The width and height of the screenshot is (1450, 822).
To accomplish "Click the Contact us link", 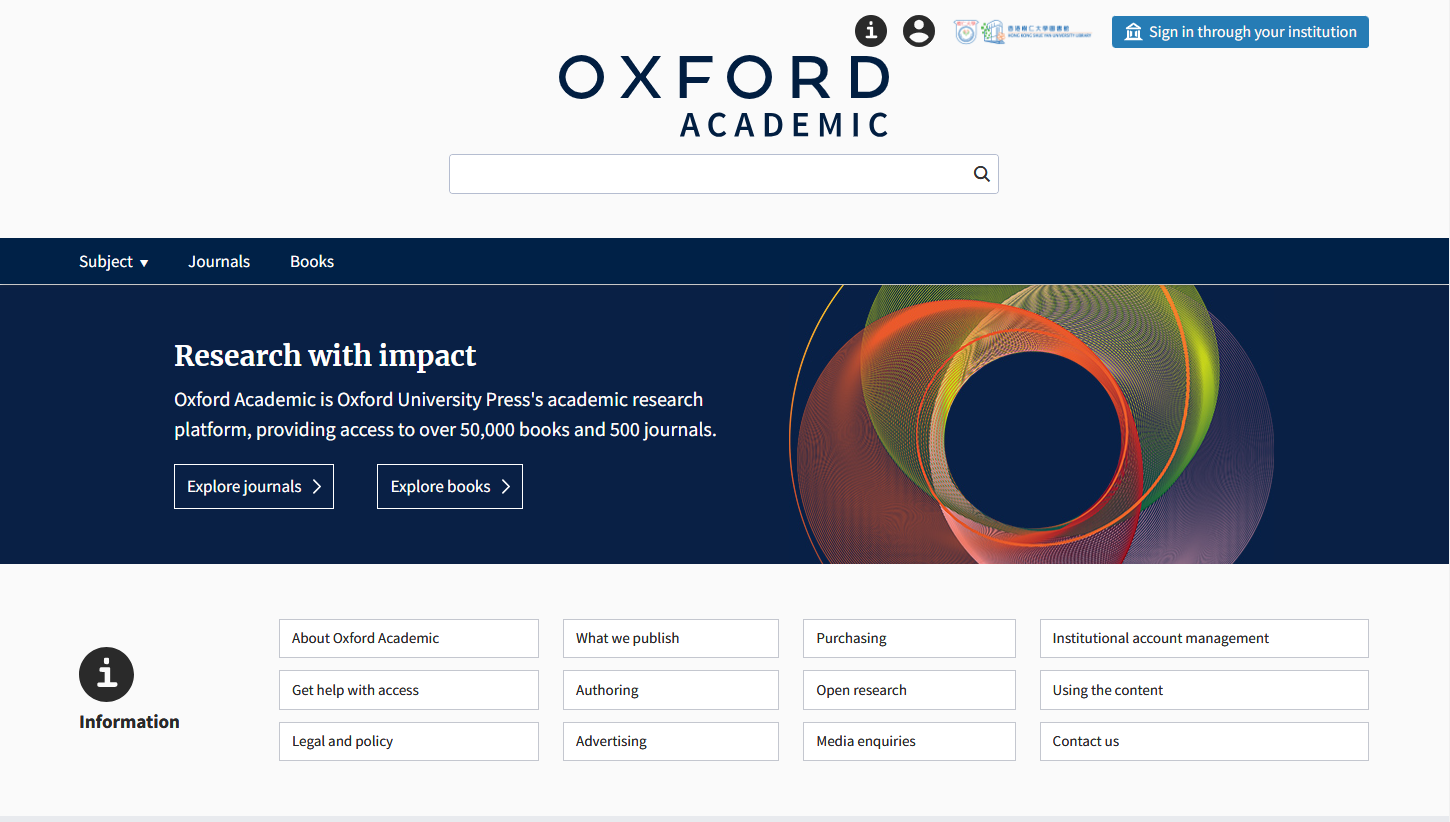I will (x=1204, y=741).
